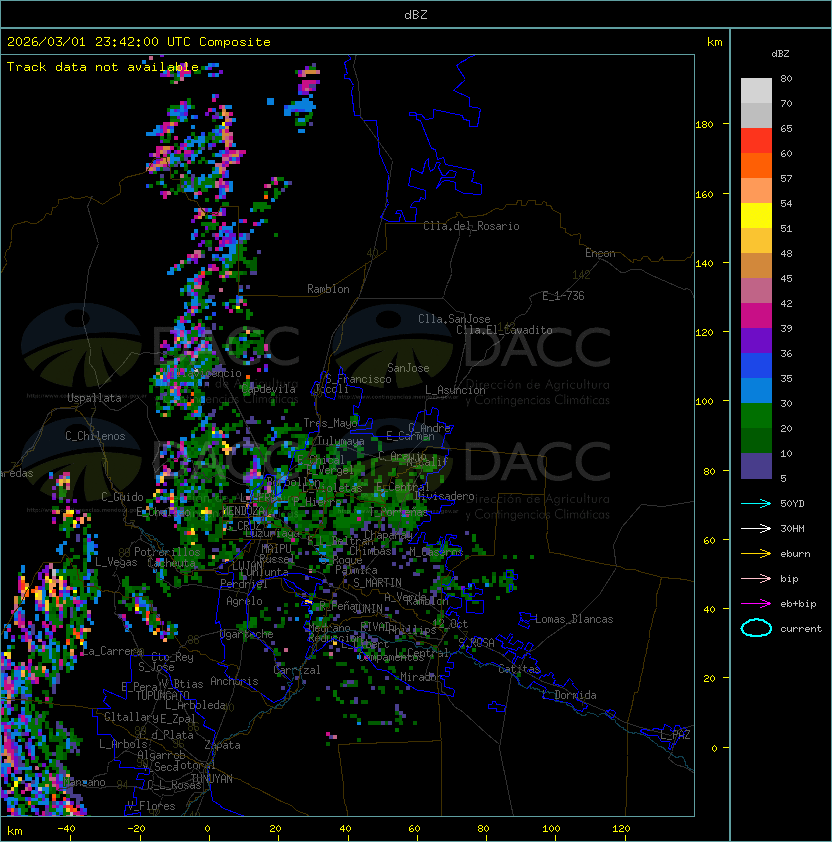Click the 'L_Dormida' map label

coord(569,695)
